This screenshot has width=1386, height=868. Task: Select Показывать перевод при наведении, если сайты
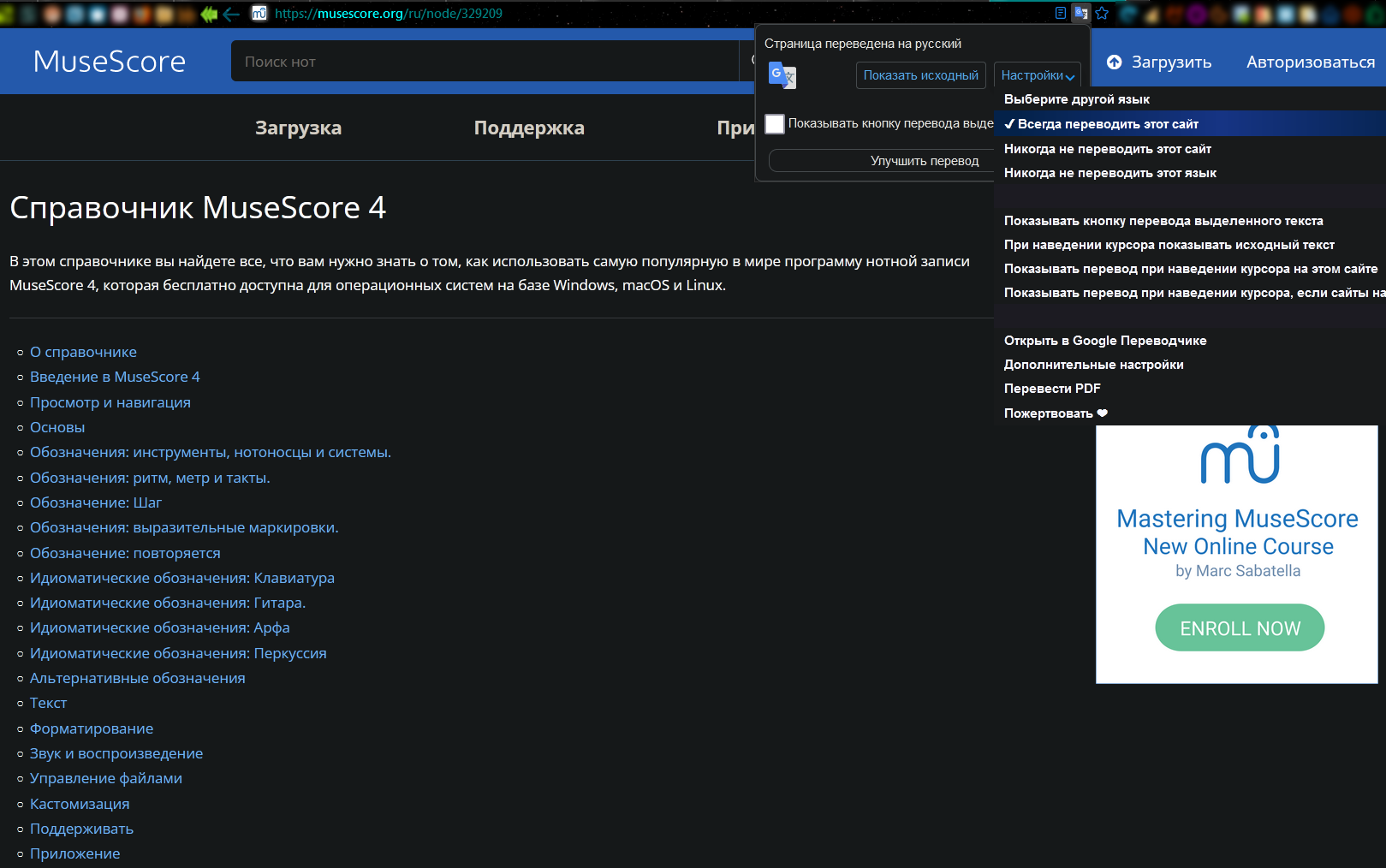tap(1190, 293)
